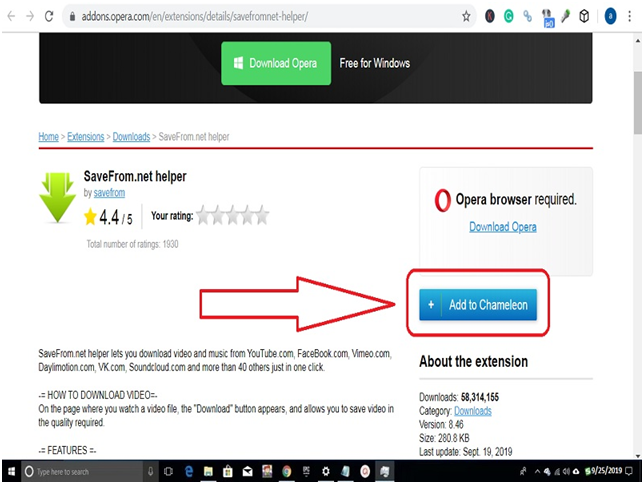644x484 pixels.
Task: Click the volume icon in system tray
Action: [x=567, y=471]
